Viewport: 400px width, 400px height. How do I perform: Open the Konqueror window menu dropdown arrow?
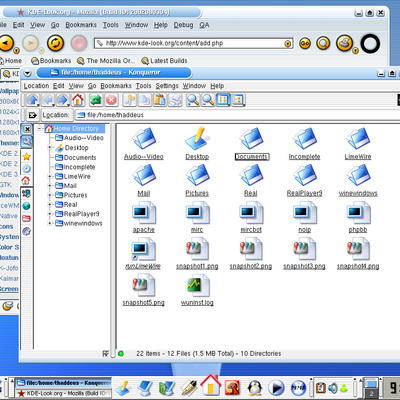coord(28,73)
